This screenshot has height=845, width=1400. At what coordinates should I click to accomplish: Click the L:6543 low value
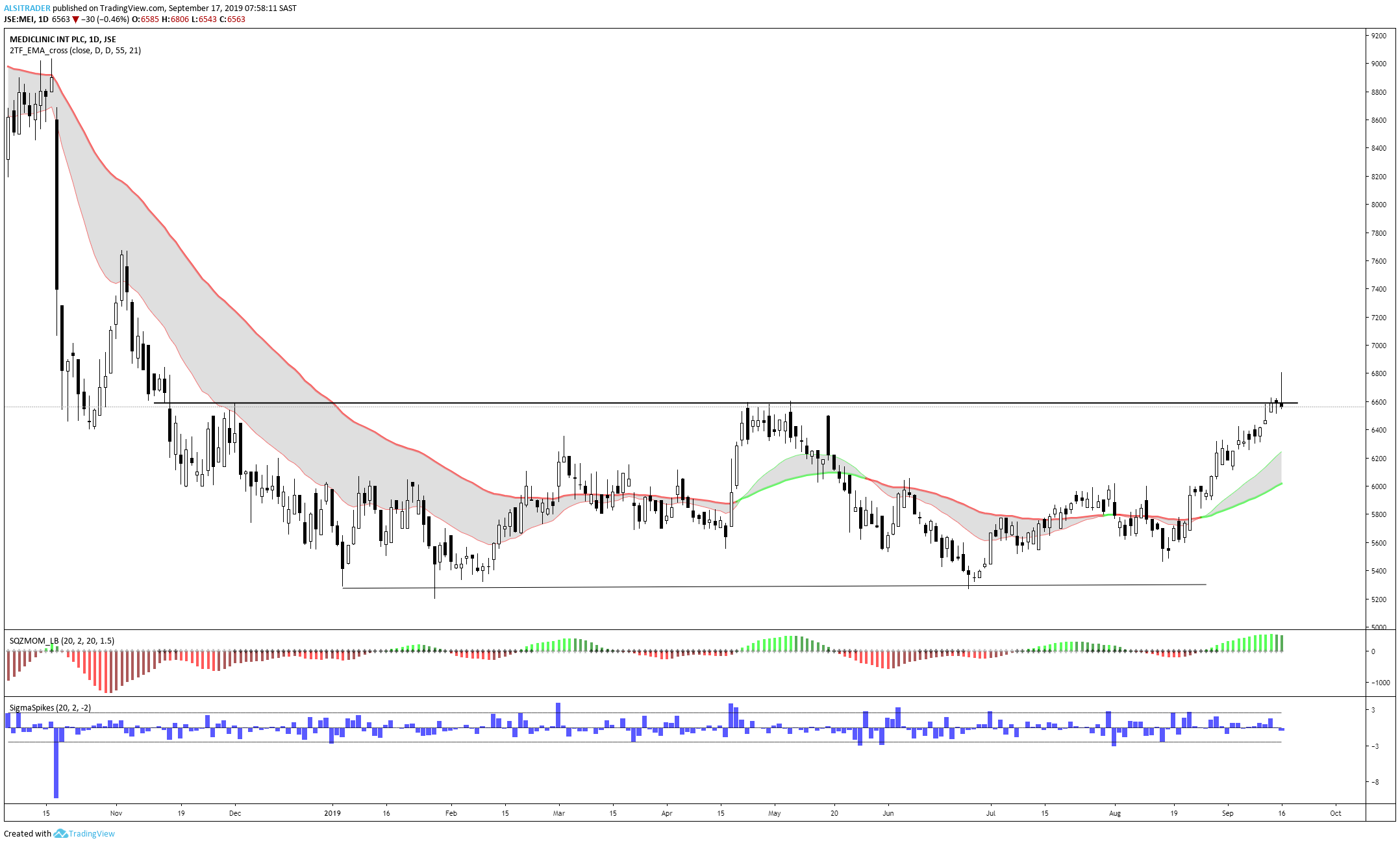[204, 19]
